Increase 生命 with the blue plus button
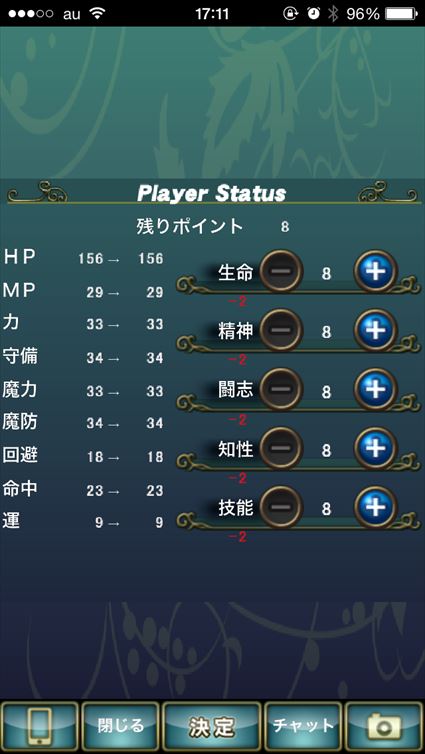The width and height of the screenshot is (425, 754). (376, 271)
